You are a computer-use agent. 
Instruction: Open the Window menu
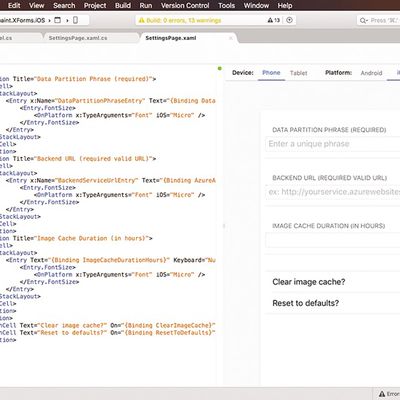pyautogui.click(x=256, y=5)
